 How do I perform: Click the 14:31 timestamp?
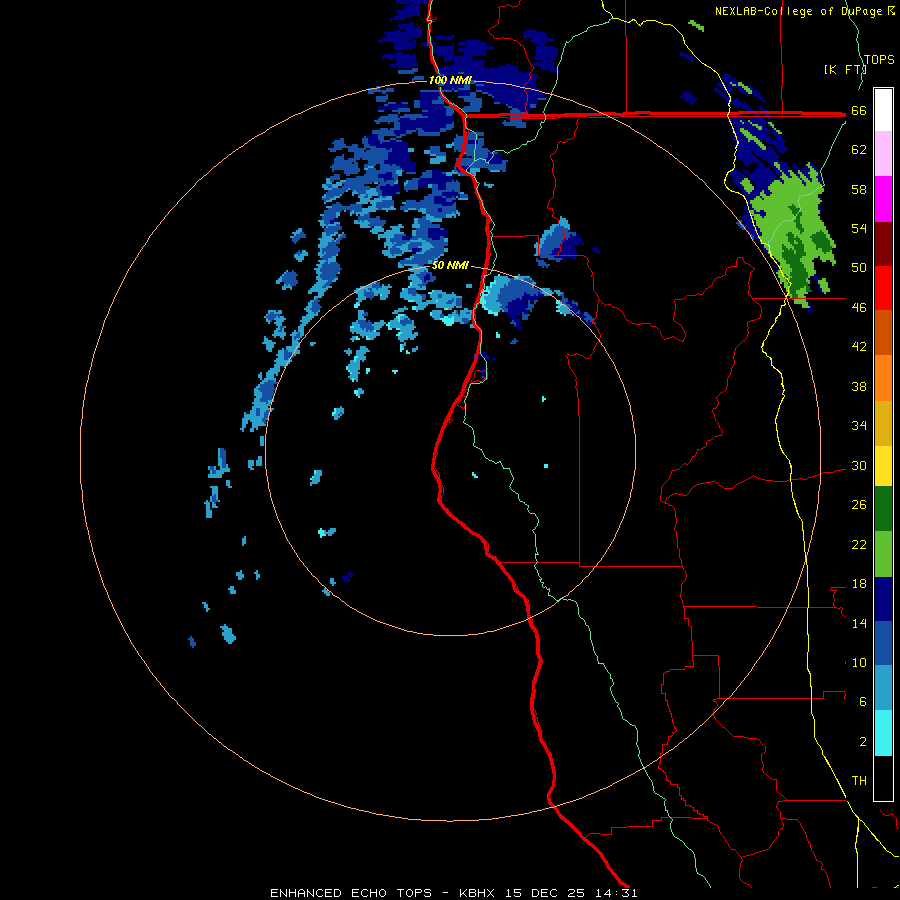pyautogui.click(x=616, y=893)
